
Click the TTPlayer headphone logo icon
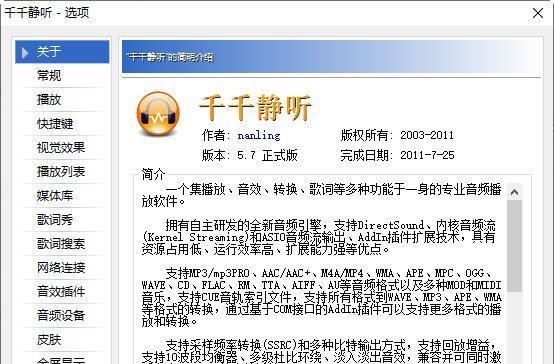click(x=158, y=114)
